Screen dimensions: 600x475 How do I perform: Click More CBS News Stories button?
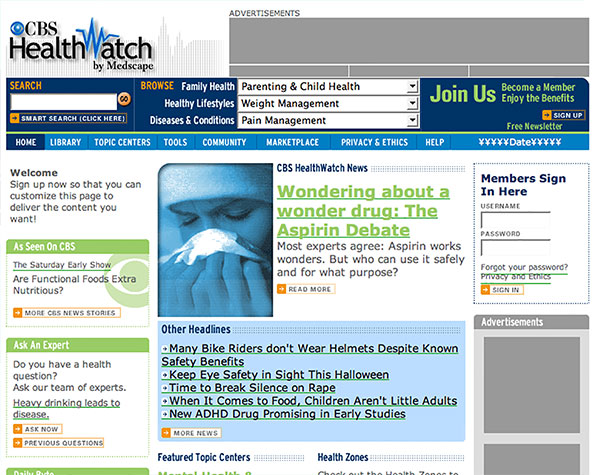pos(67,313)
